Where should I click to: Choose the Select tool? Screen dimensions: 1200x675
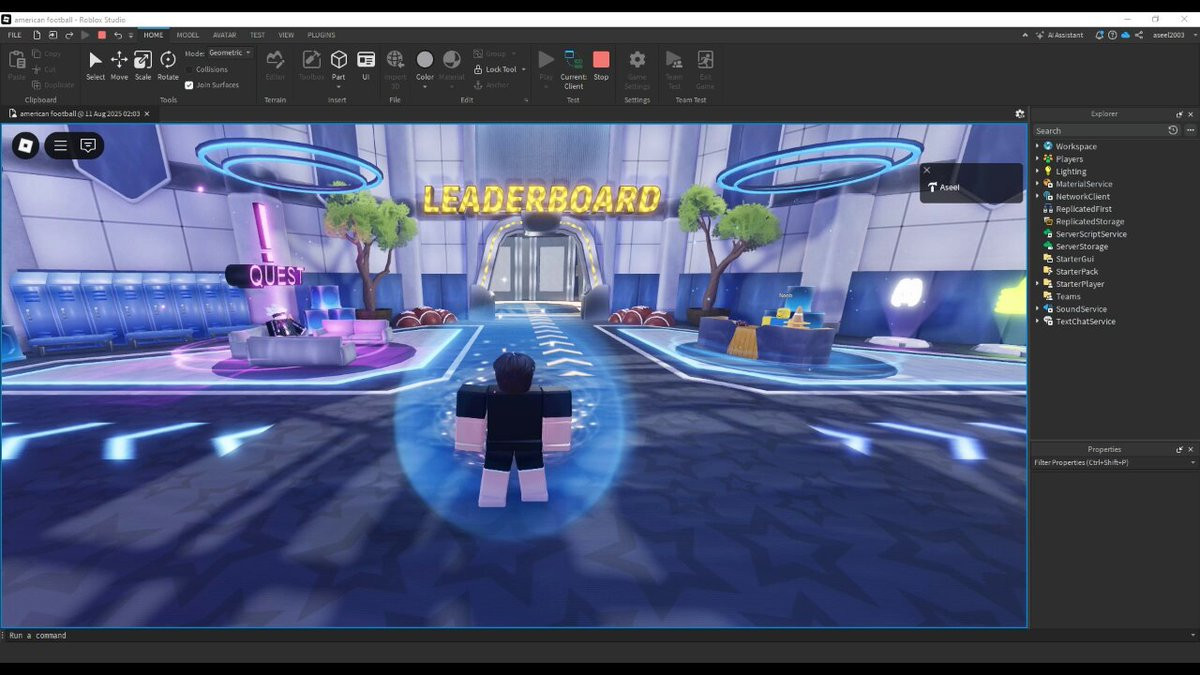(x=95, y=66)
